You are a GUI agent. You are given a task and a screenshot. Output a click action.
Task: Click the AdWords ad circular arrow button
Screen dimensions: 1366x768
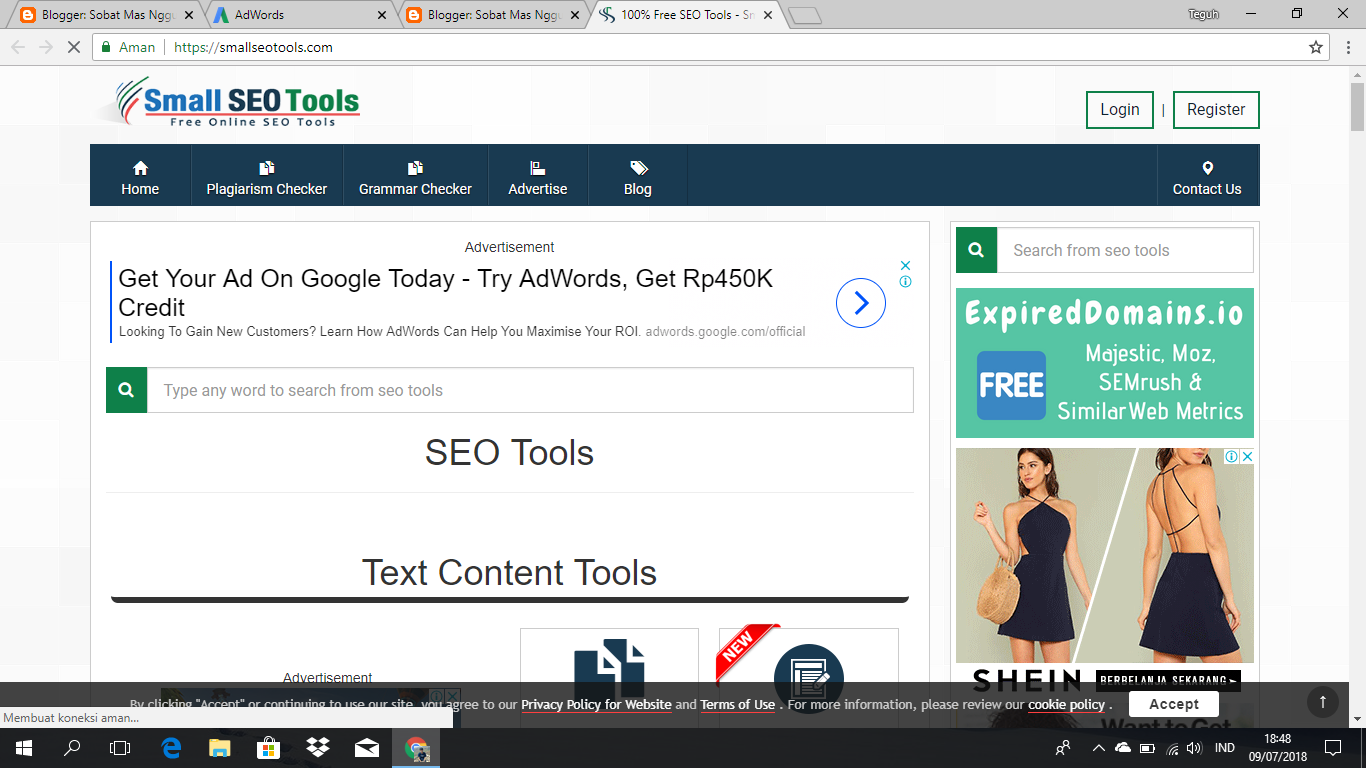click(x=861, y=303)
